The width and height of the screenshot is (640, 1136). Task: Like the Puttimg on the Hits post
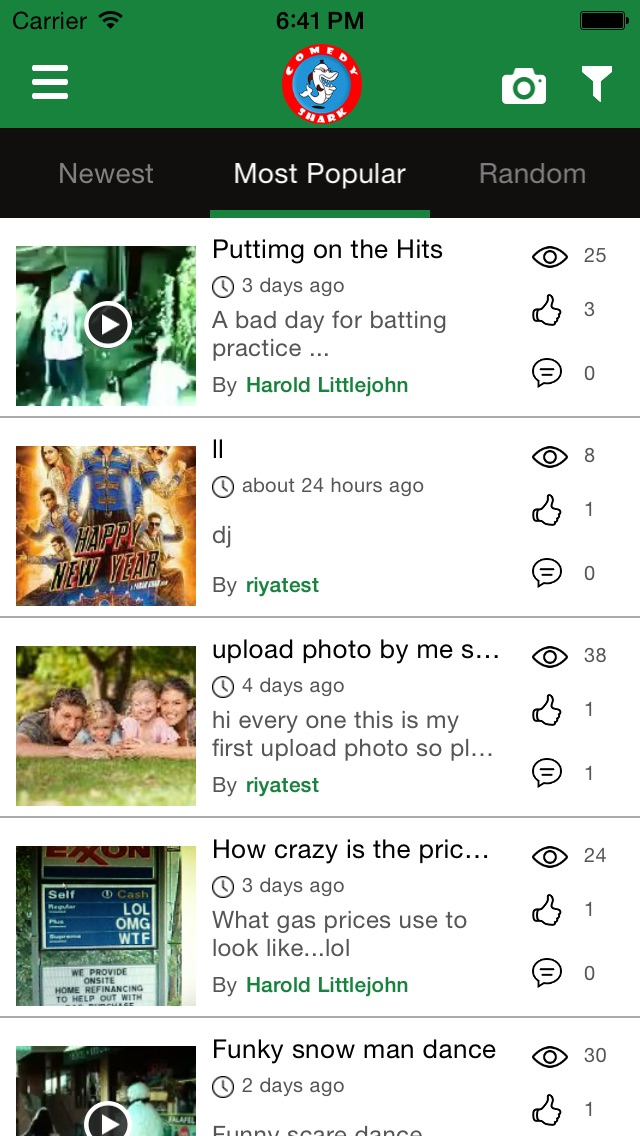(547, 311)
